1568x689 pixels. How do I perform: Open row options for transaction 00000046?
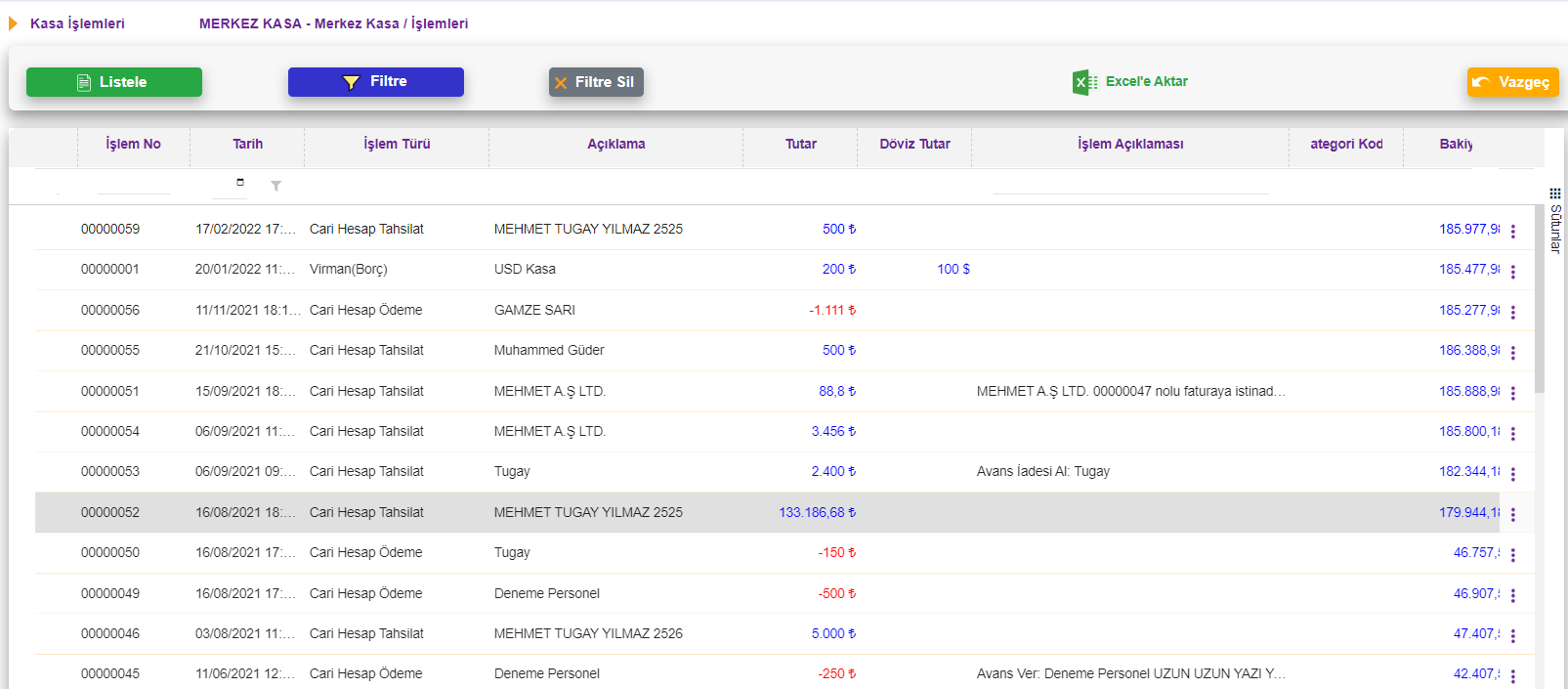pos(1513,635)
